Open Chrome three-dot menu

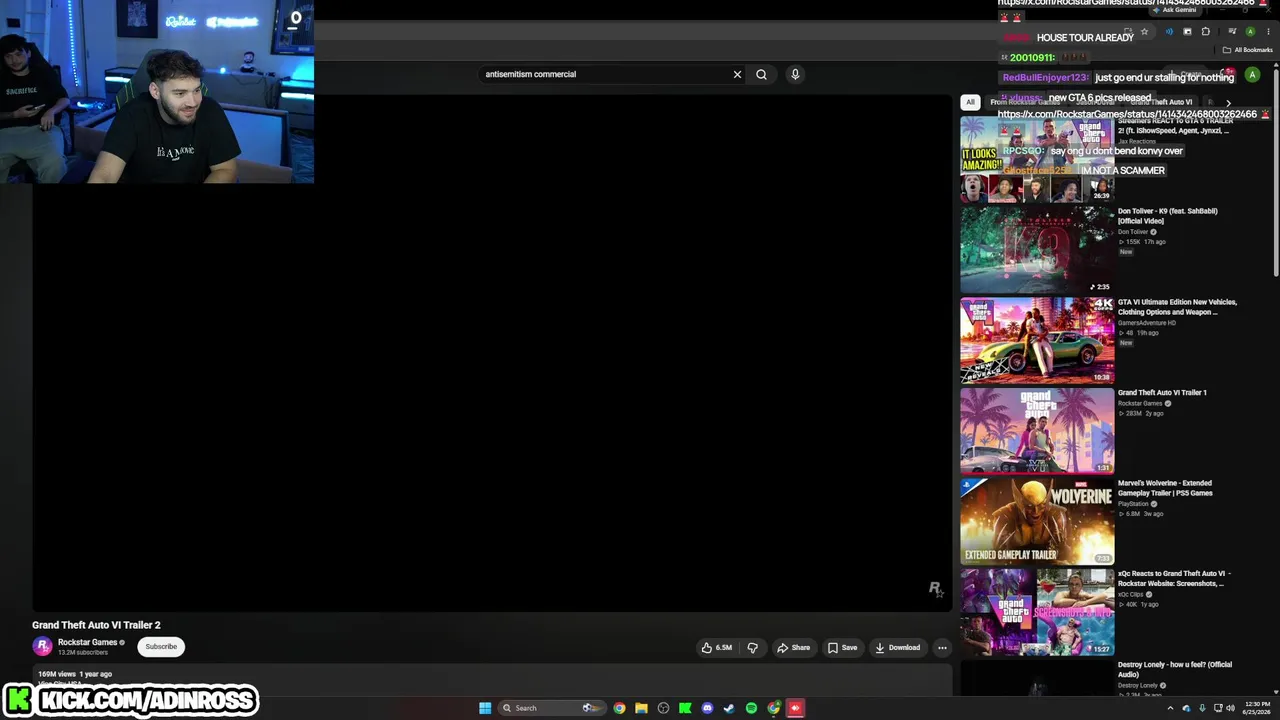[x=1267, y=32]
